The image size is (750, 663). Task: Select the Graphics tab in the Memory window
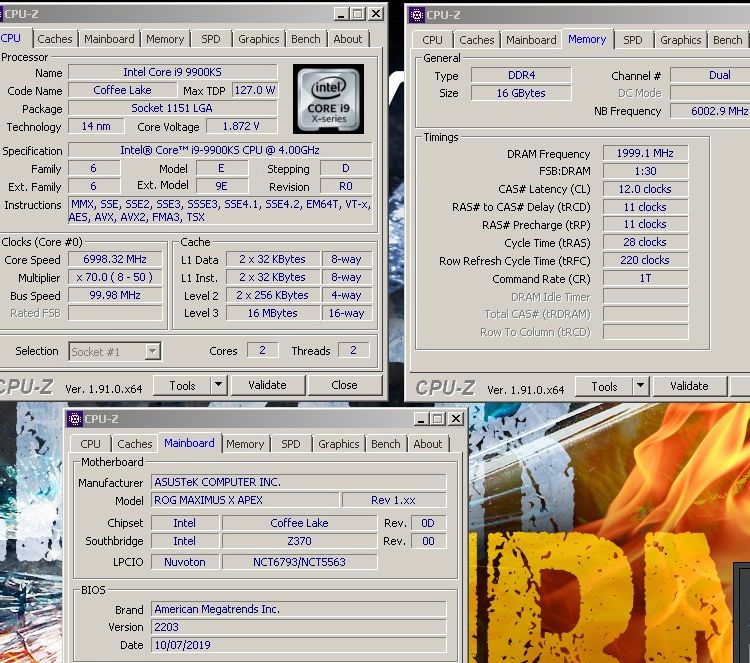(680, 40)
